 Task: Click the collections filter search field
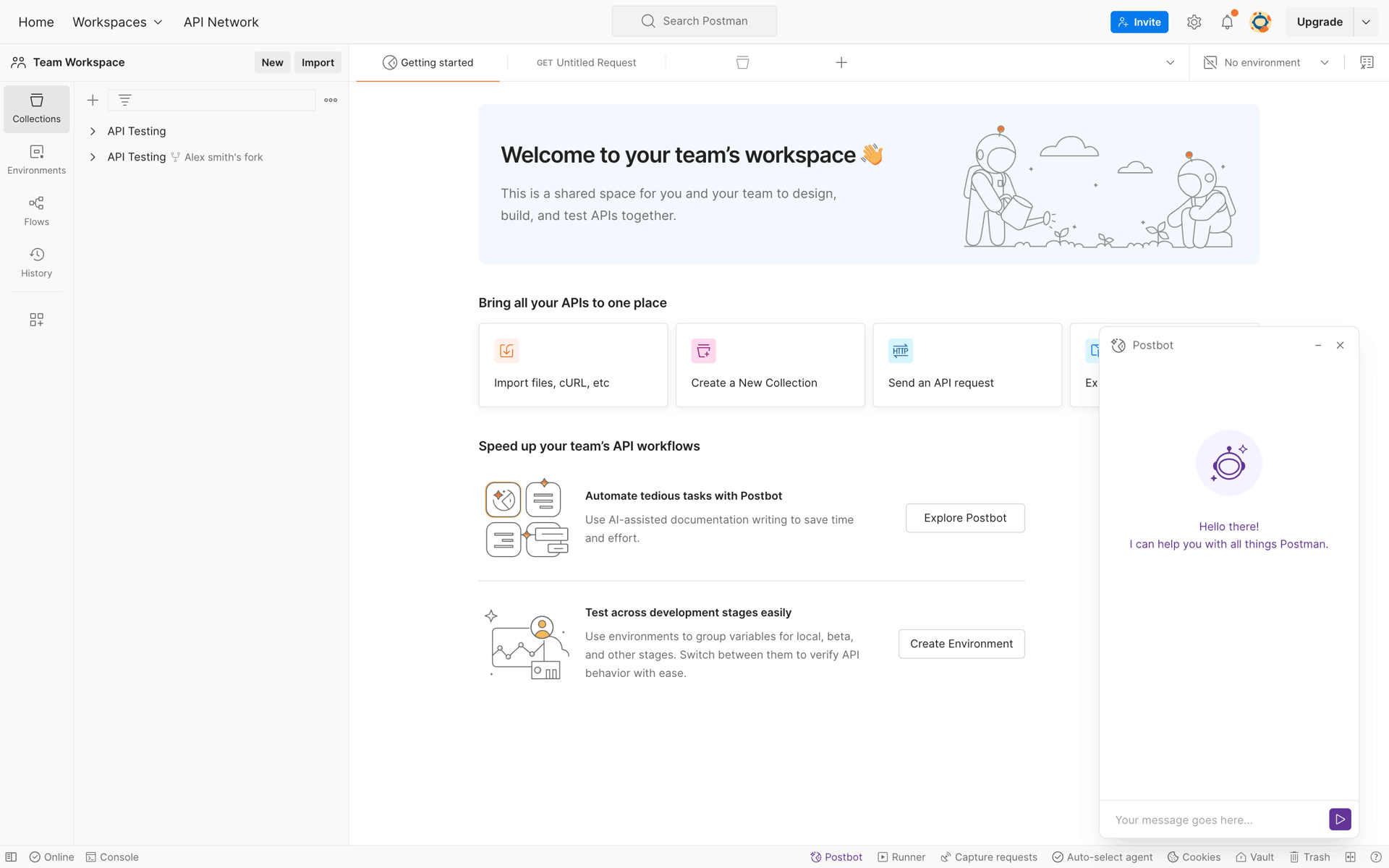pos(211,100)
